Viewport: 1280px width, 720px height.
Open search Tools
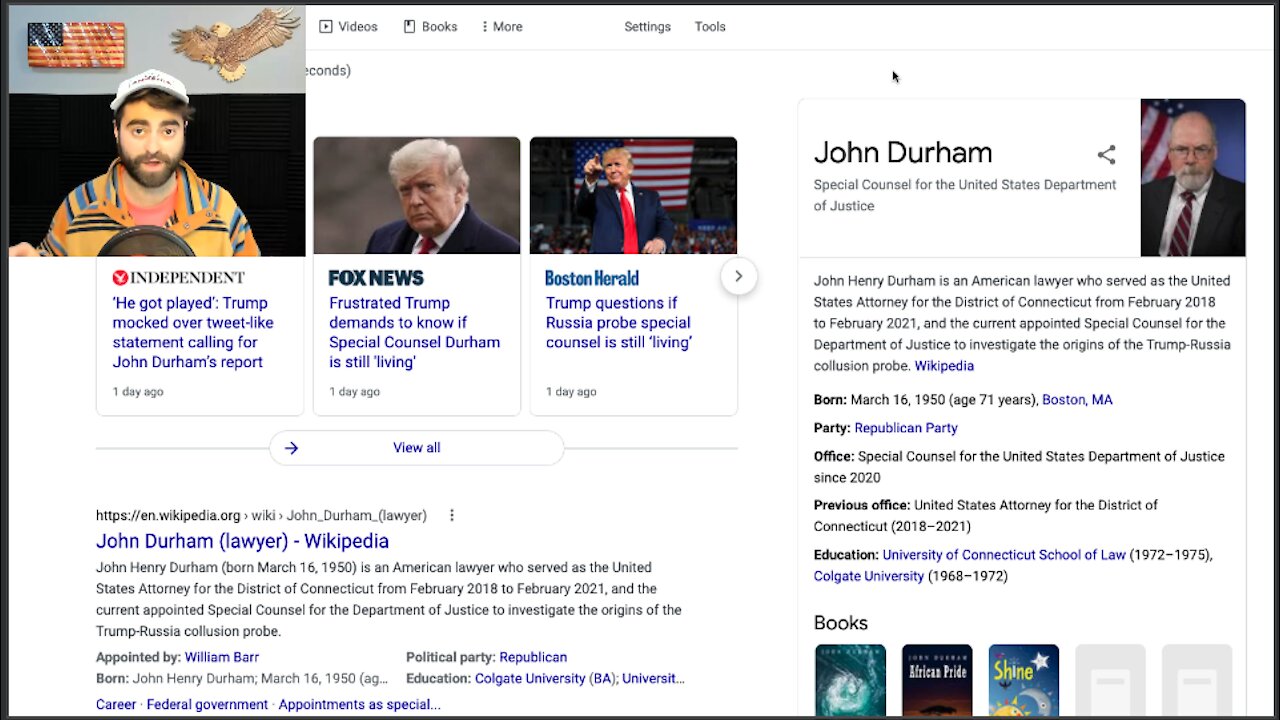coord(710,27)
